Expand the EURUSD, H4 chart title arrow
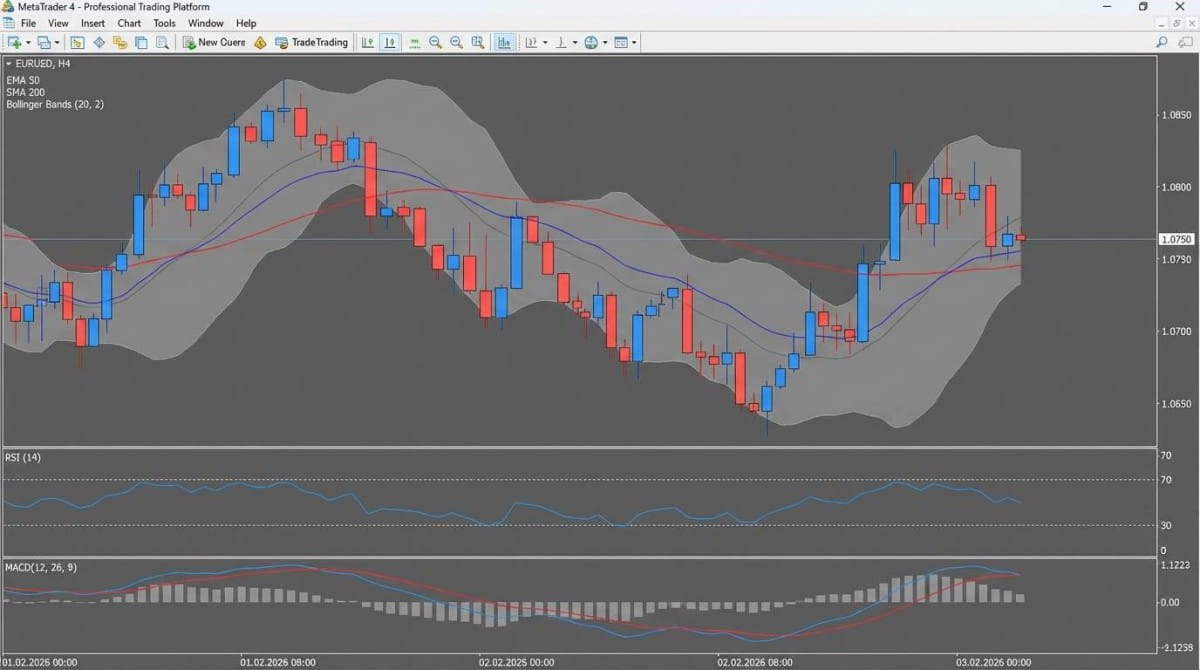This screenshot has width=1200, height=670. [8, 63]
